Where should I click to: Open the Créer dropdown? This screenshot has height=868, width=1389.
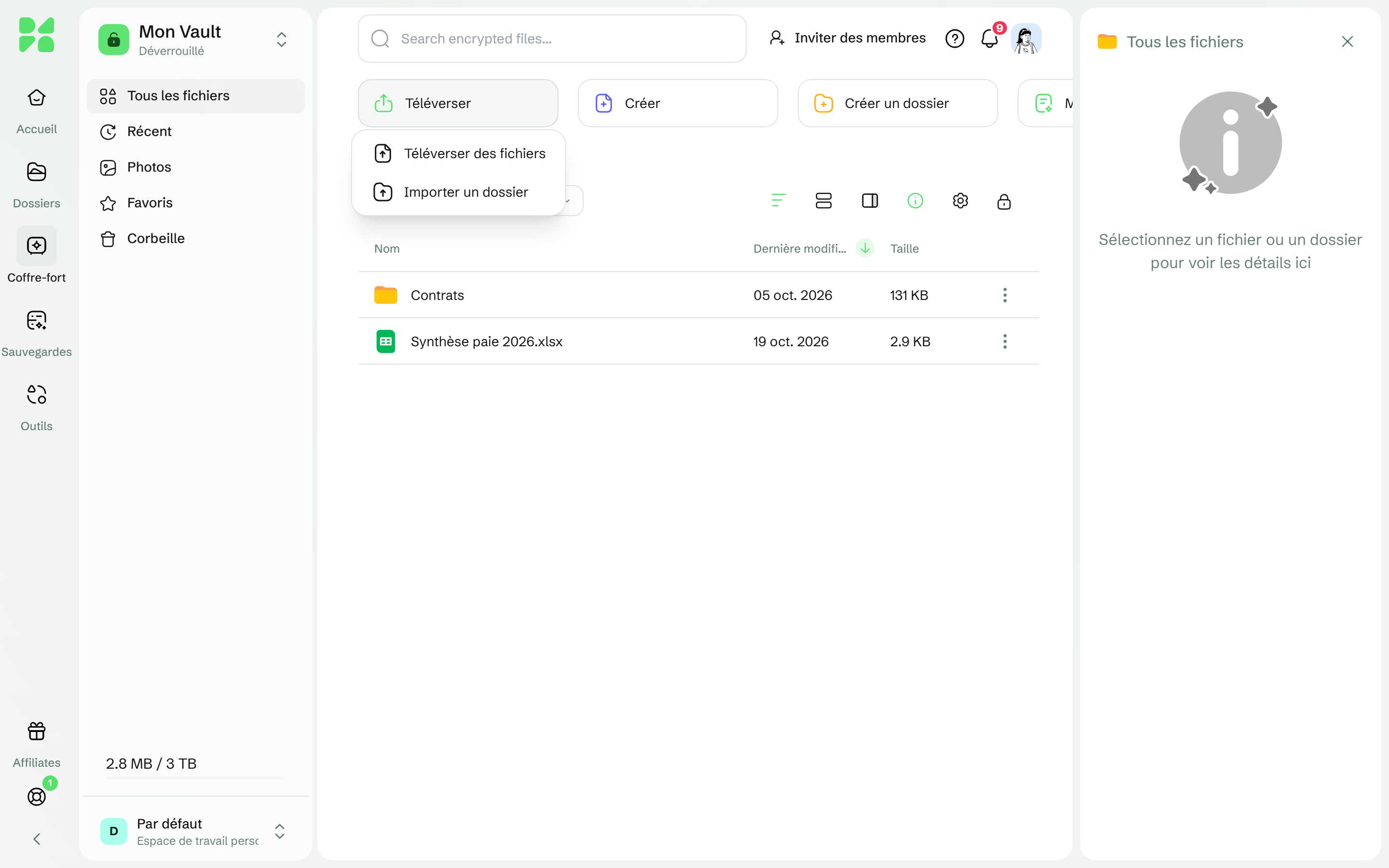[678, 103]
